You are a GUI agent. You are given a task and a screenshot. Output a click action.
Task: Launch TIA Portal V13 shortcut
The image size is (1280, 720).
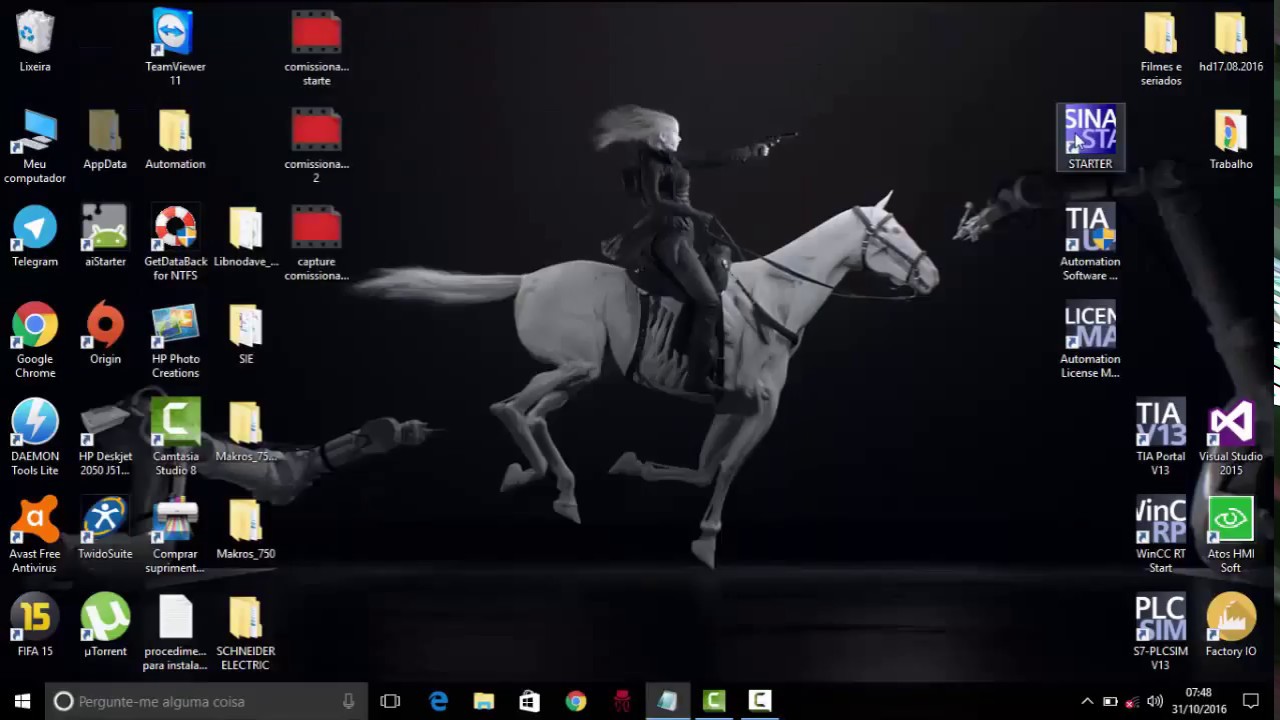1160,438
